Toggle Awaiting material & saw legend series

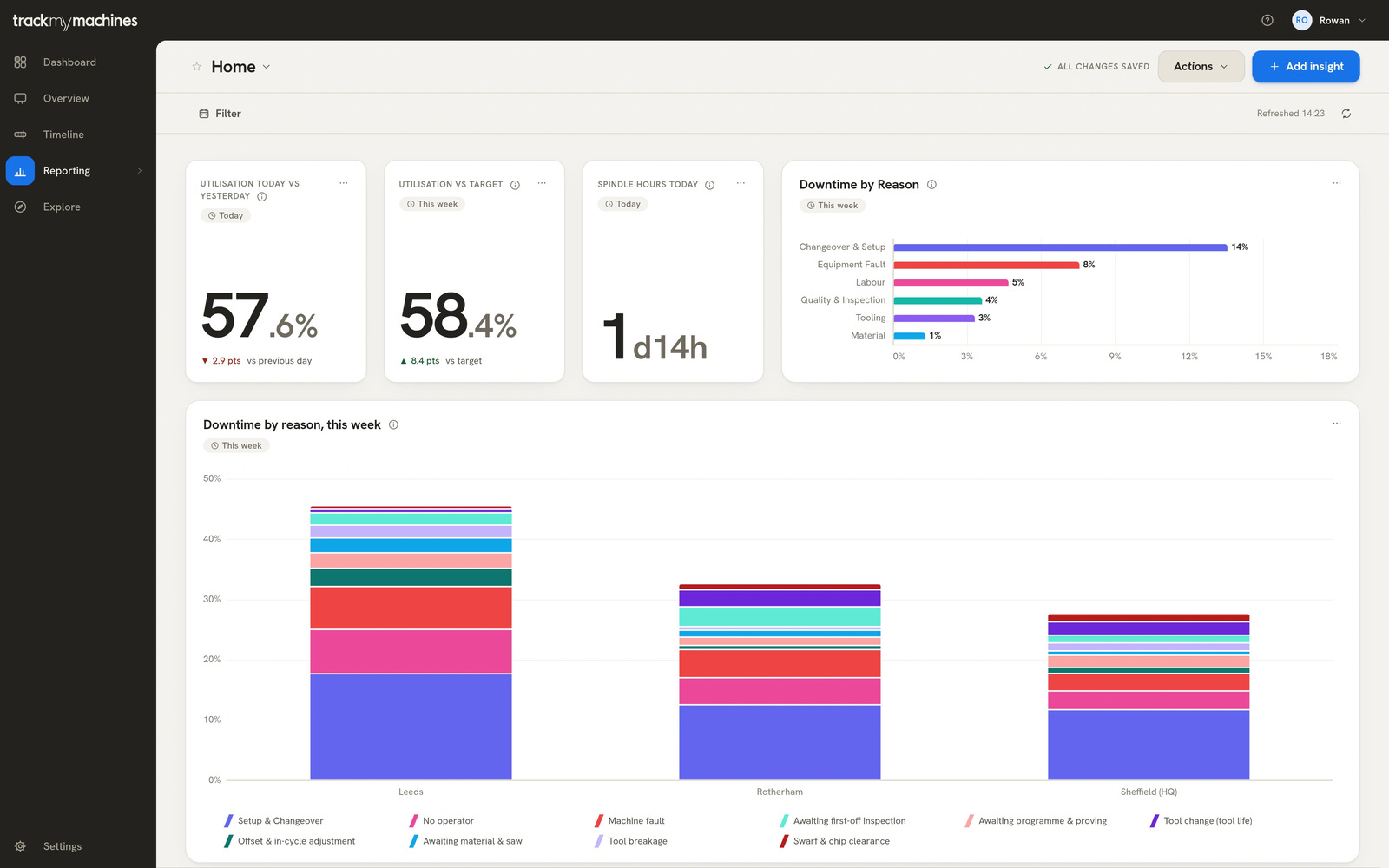coord(465,841)
